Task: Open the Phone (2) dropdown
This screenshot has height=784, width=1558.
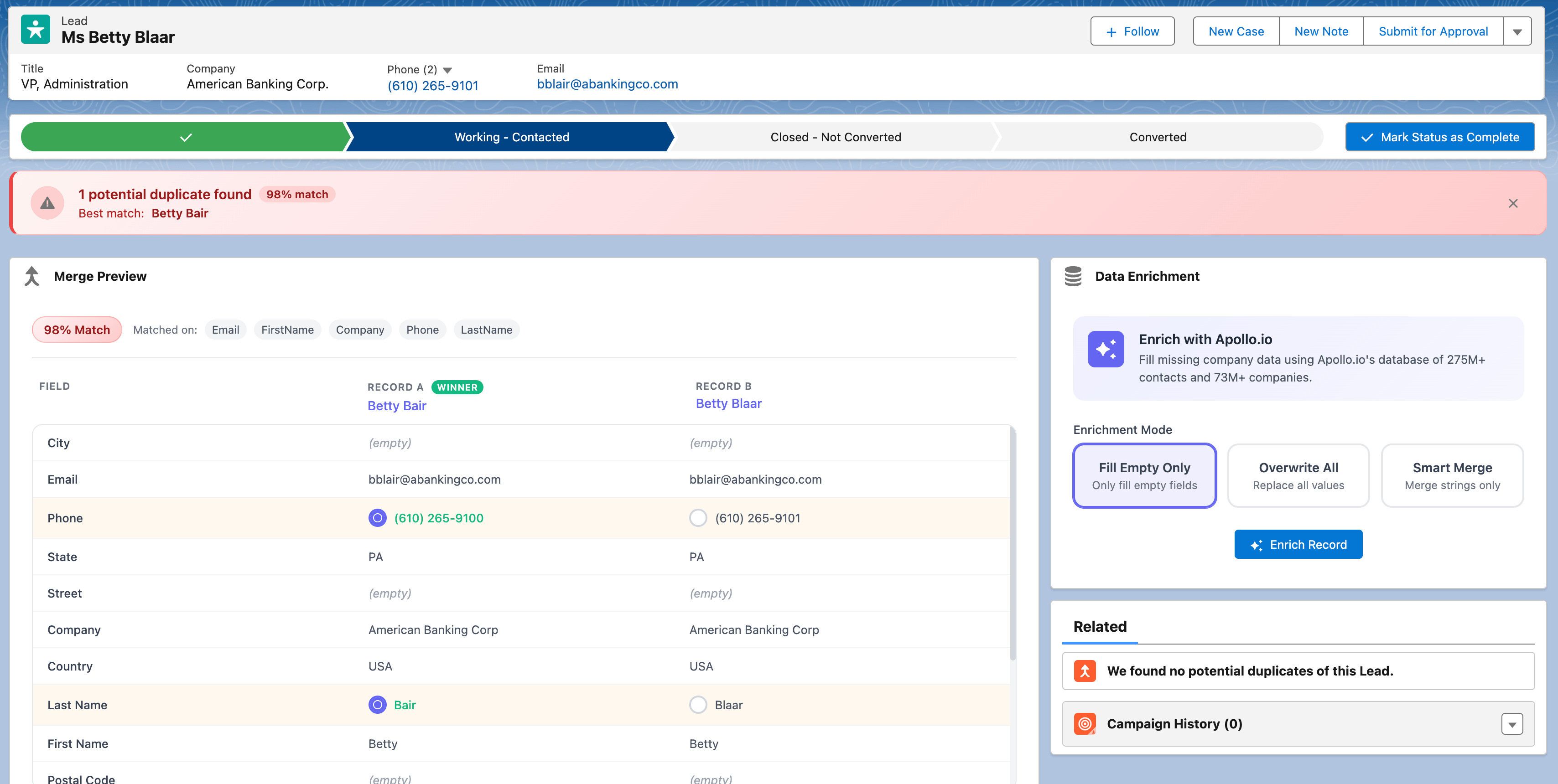Action: coord(447,70)
